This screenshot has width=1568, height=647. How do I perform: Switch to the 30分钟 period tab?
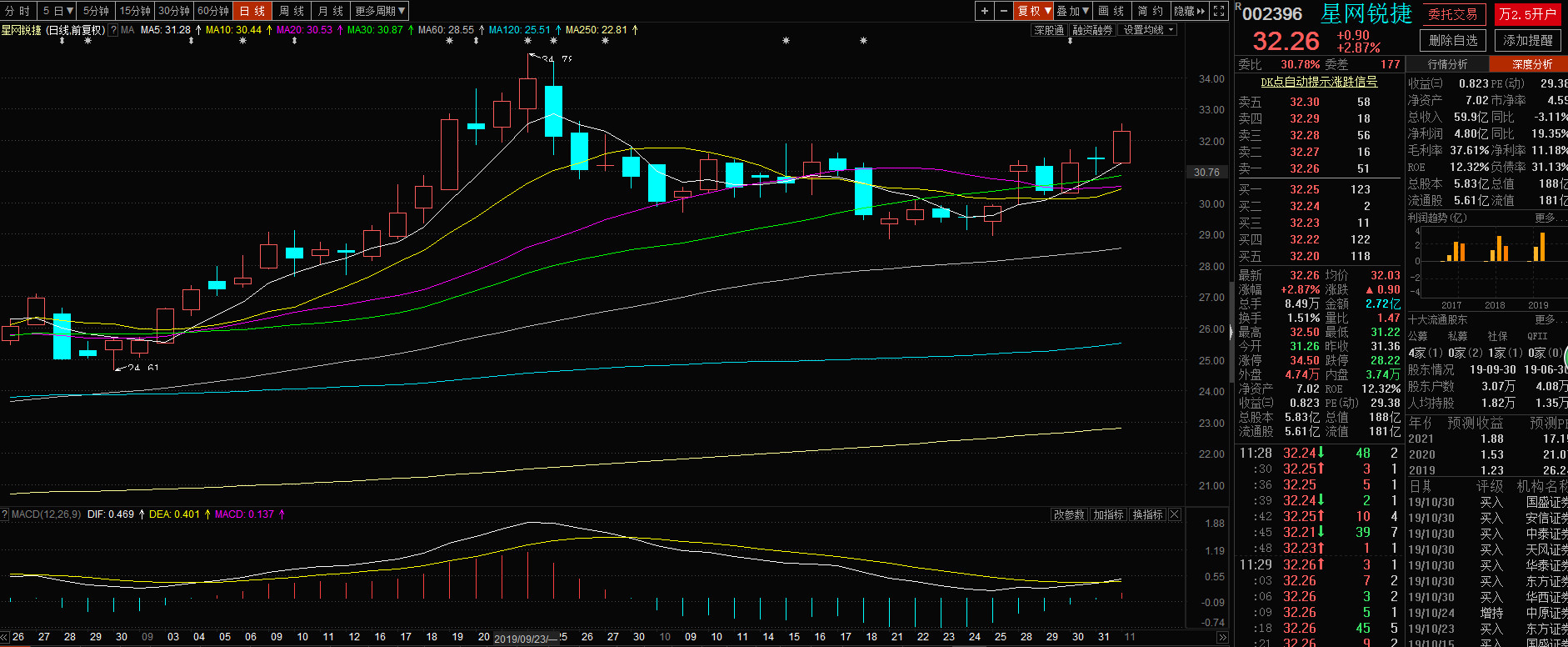click(x=174, y=11)
